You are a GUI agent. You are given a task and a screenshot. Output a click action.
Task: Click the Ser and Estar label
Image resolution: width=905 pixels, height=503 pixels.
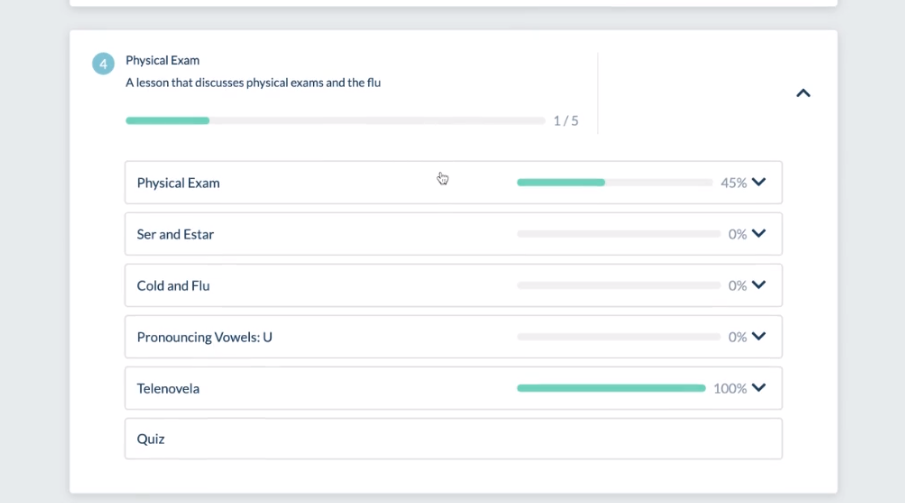[x=175, y=235]
